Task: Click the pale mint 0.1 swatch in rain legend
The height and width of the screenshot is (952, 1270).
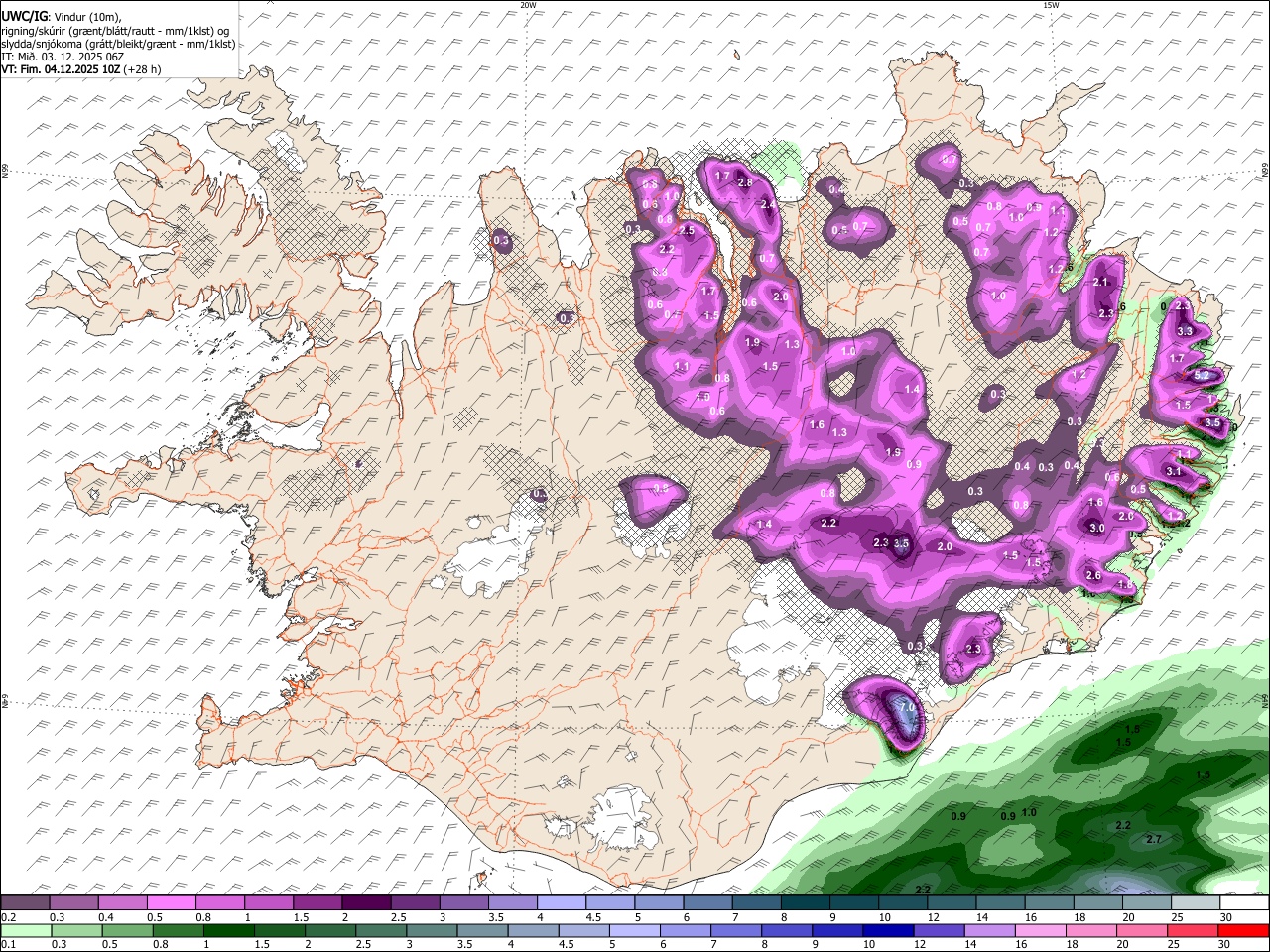Action: click(x=26, y=930)
